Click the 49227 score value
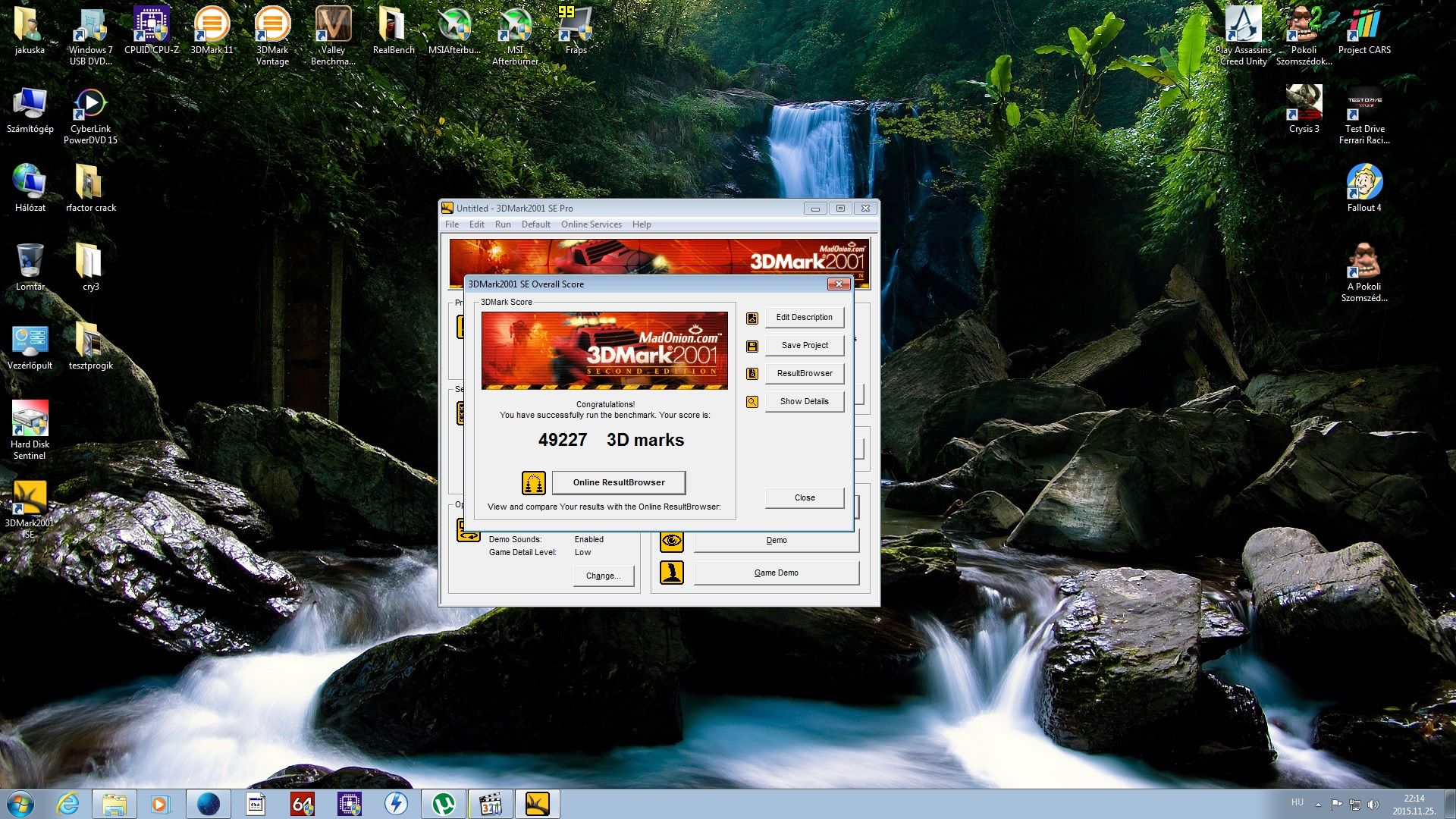1456x819 pixels. [563, 440]
